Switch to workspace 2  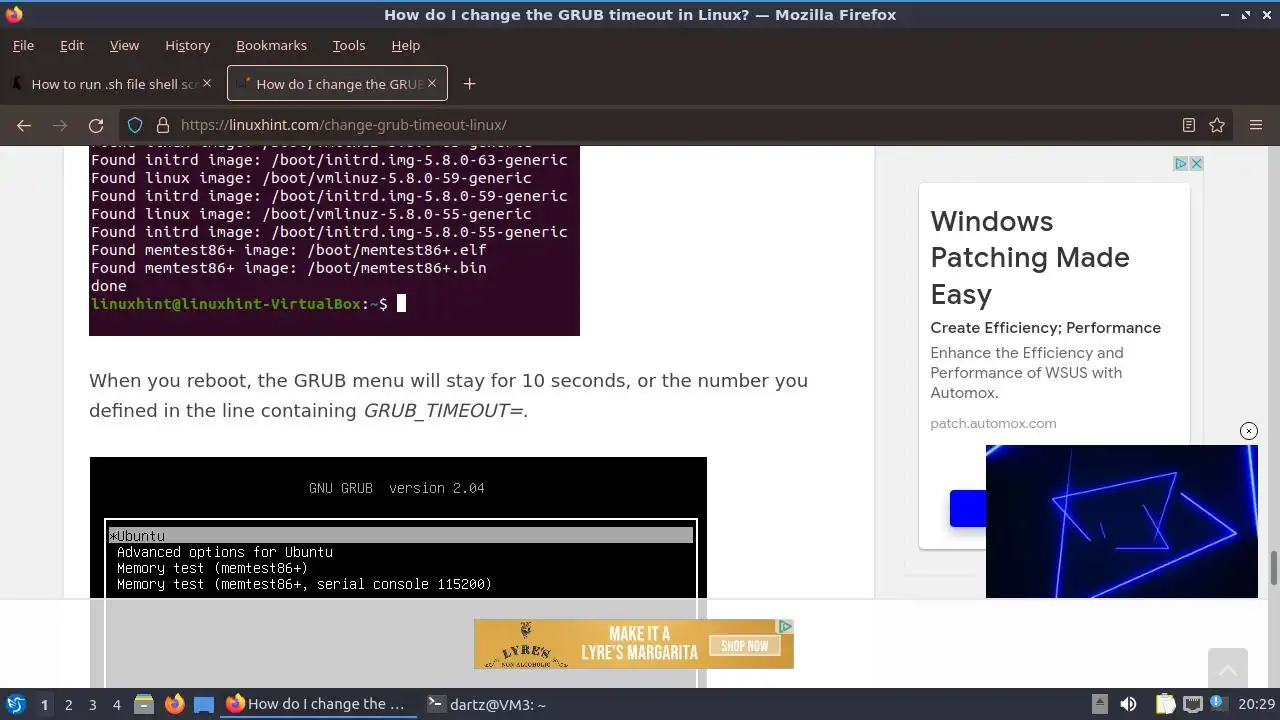[68, 704]
